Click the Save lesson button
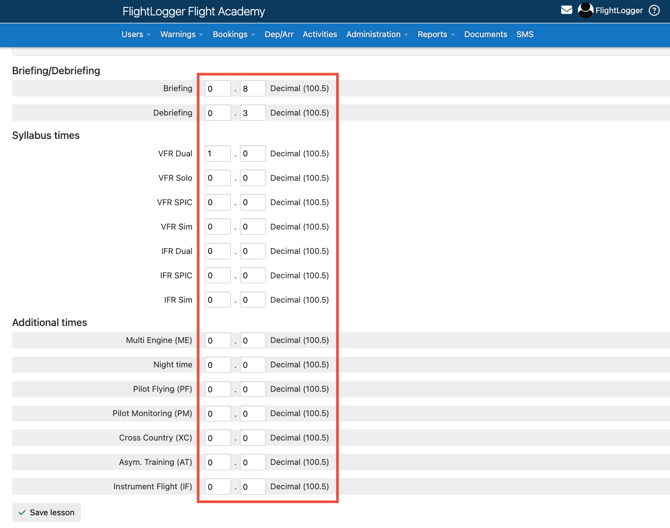Screen dimensions: 670x528 coord(47,512)
